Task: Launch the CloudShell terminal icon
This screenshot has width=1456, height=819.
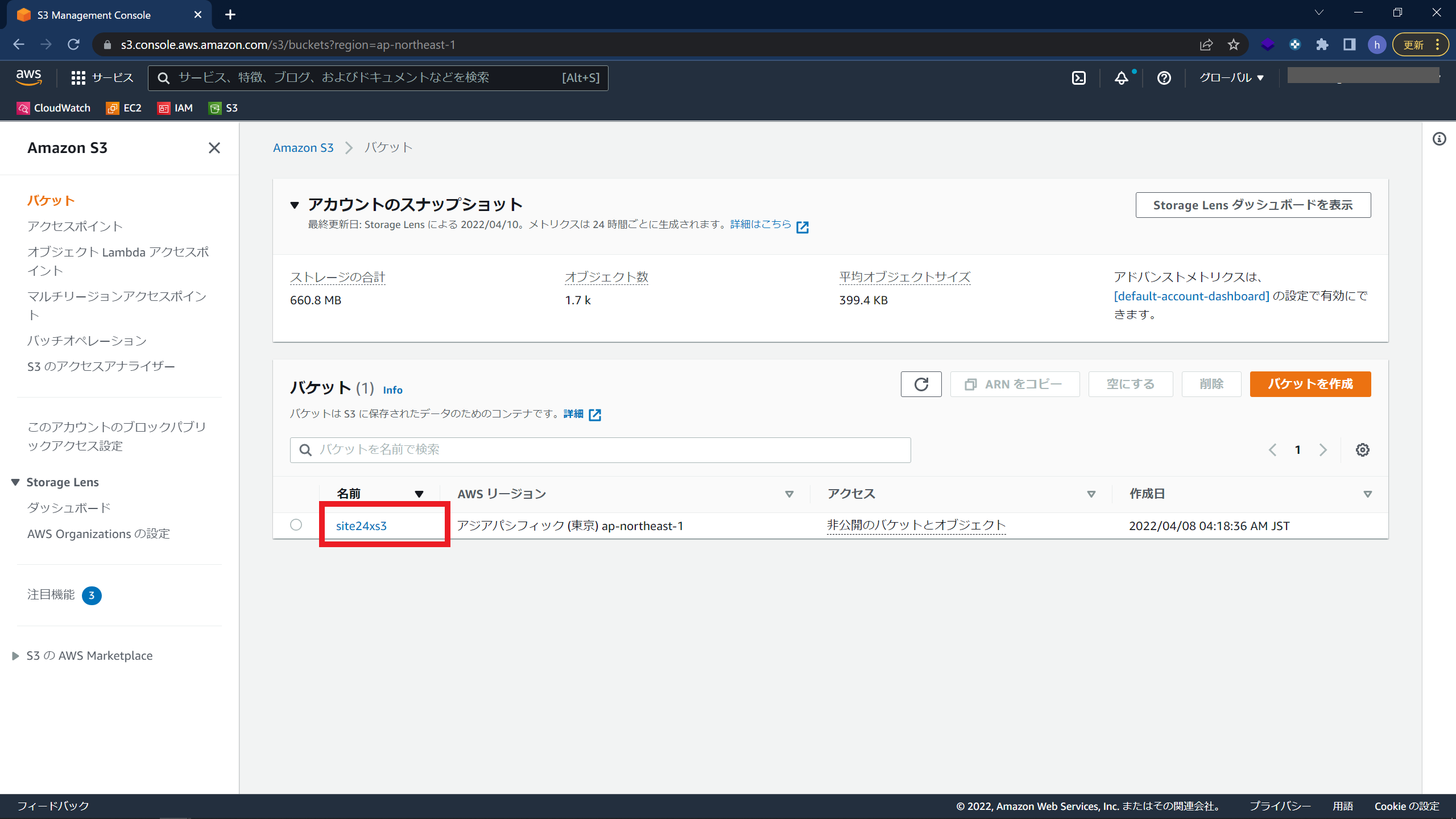Action: coord(1078,78)
